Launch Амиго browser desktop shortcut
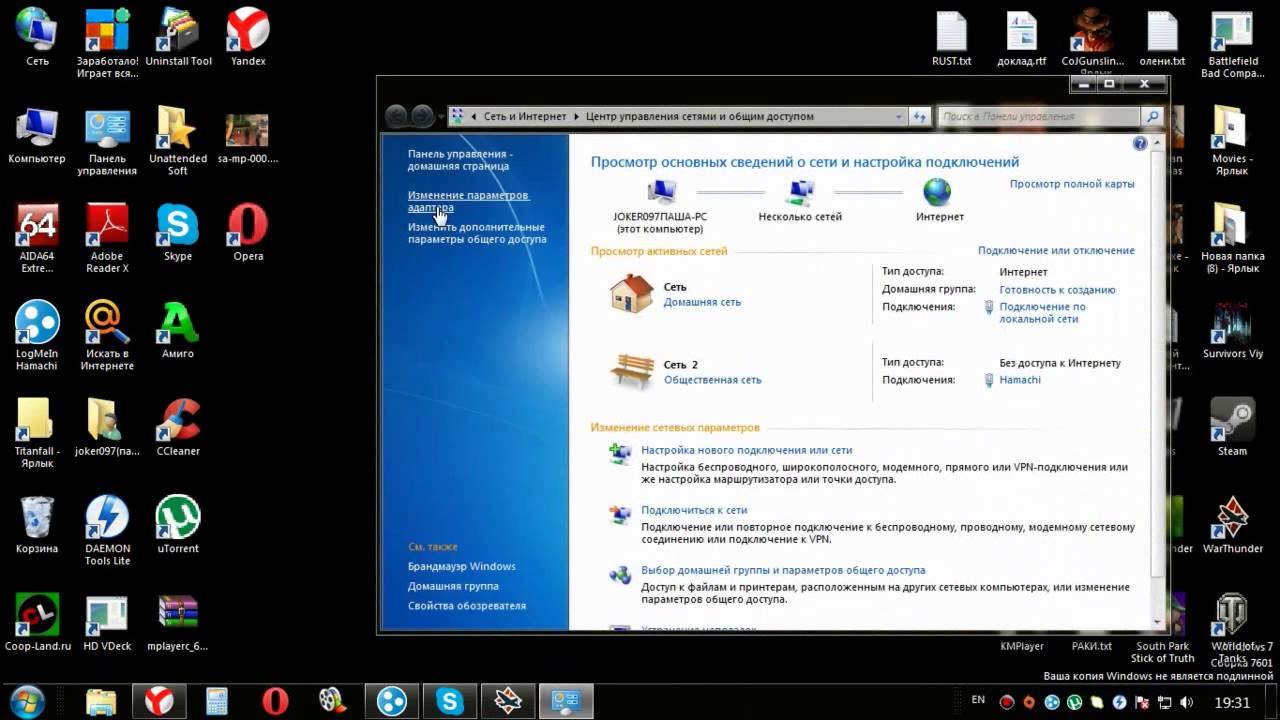 tap(178, 330)
